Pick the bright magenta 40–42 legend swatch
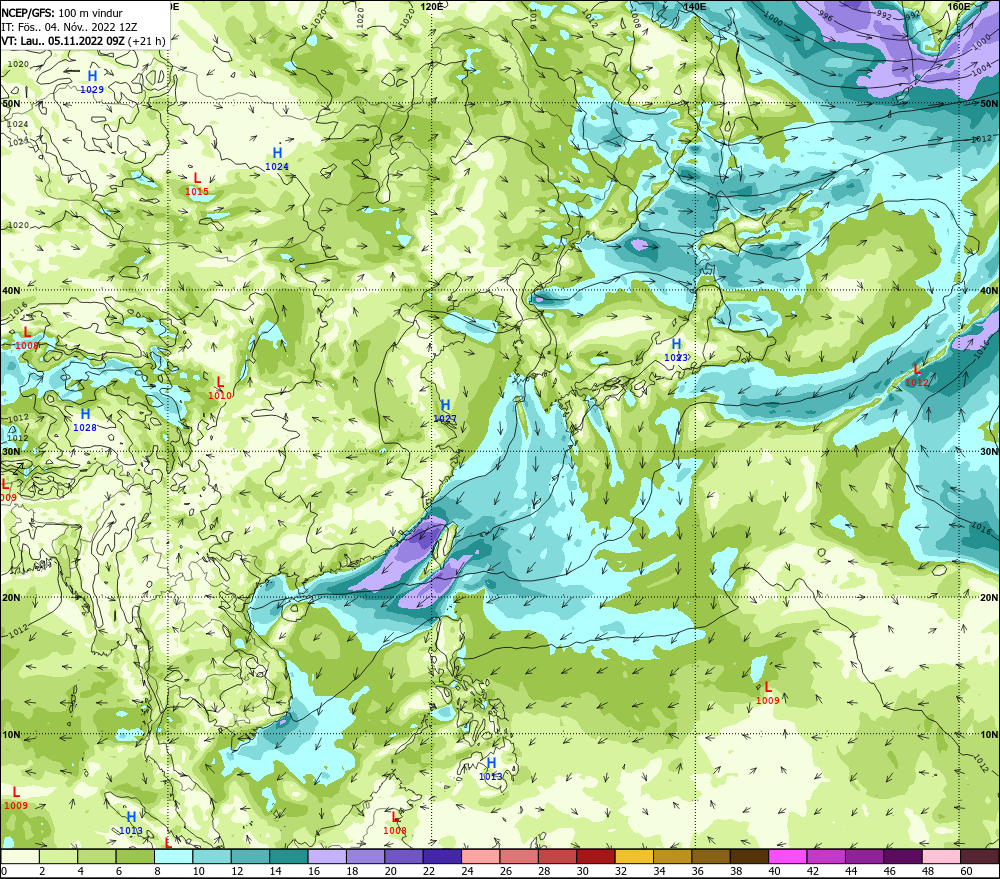This screenshot has height=879, width=1000. [788, 856]
